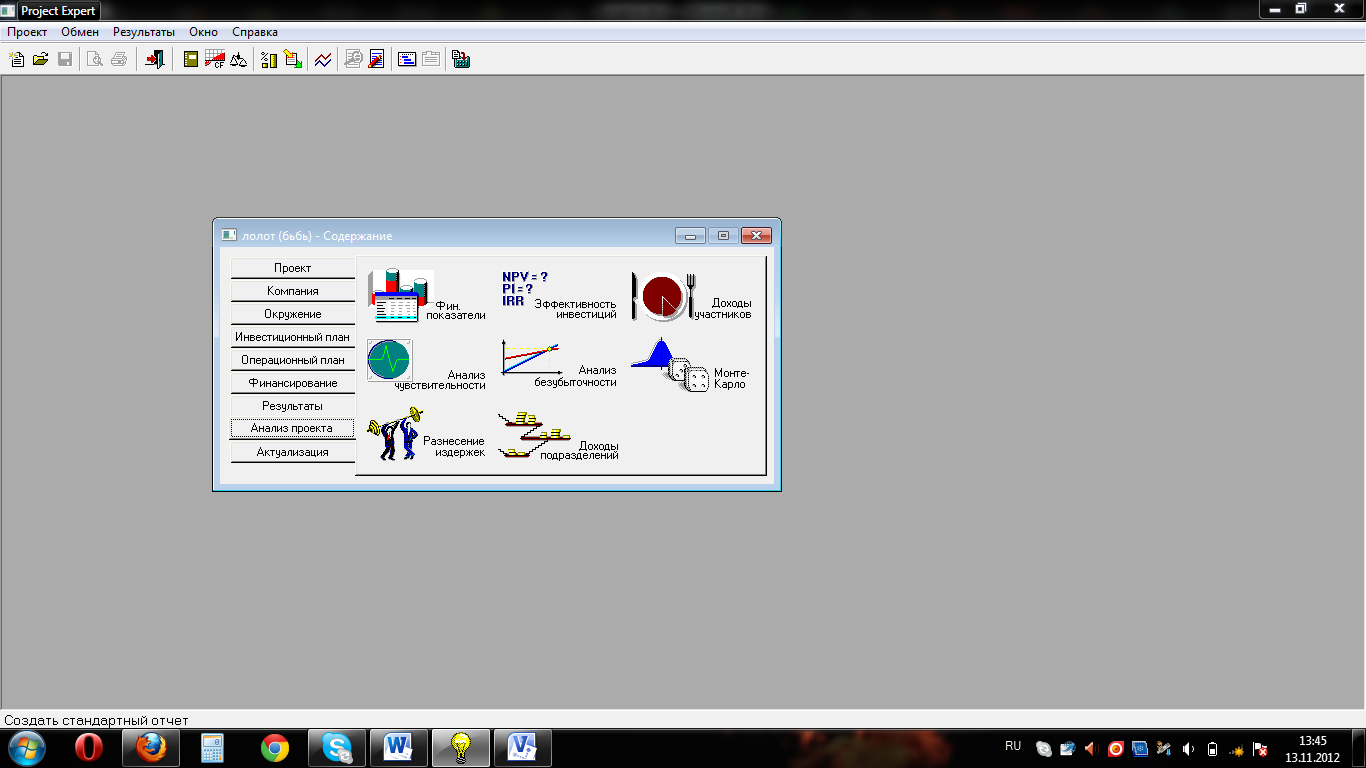Open the Обмен menu
This screenshot has height=768, width=1366.
(80, 32)
